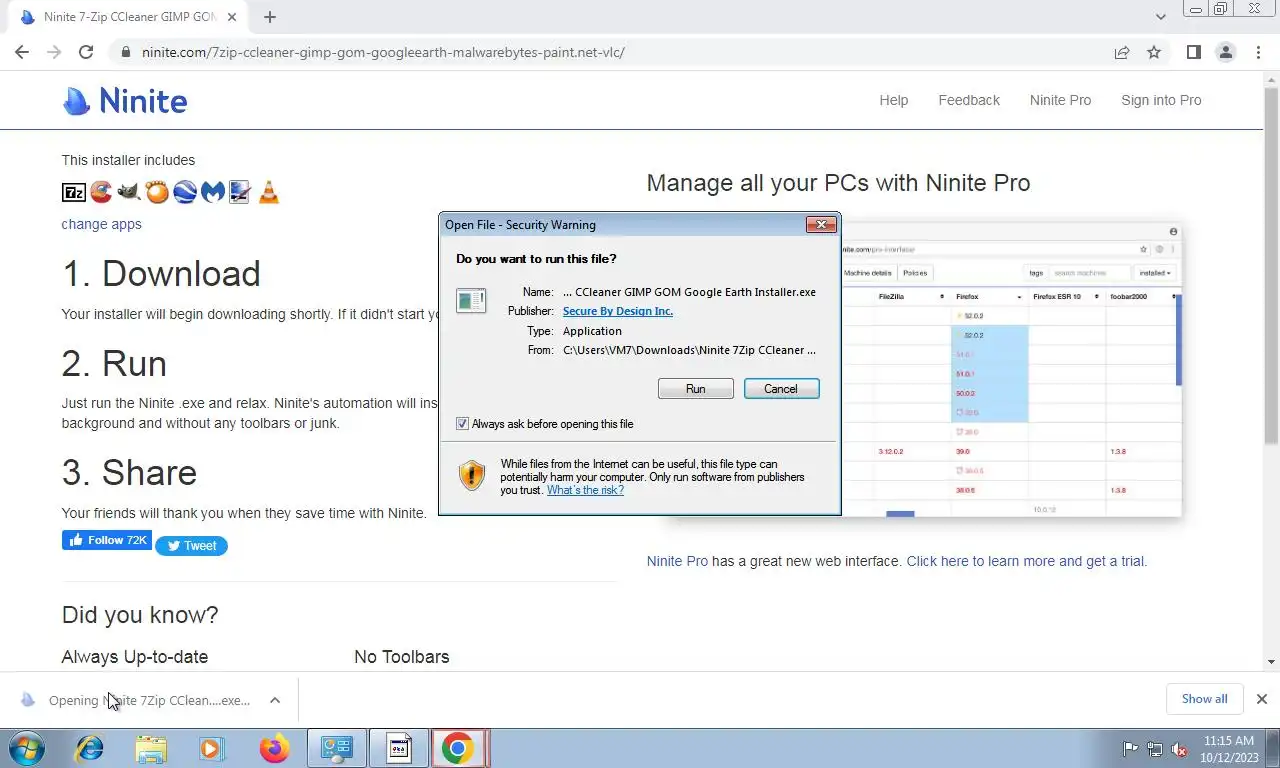Click the Tweet button
This screenshot has height=768, width=1280.
(x=191, y=546)
